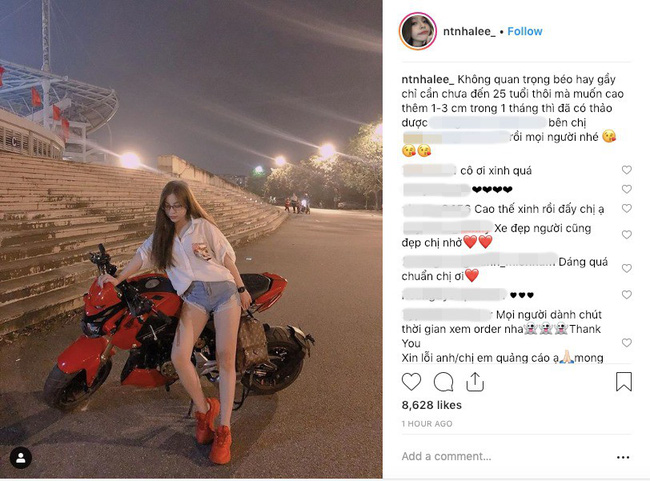Like the 'Dáng quá chuẩn' comment

point(626,268)
